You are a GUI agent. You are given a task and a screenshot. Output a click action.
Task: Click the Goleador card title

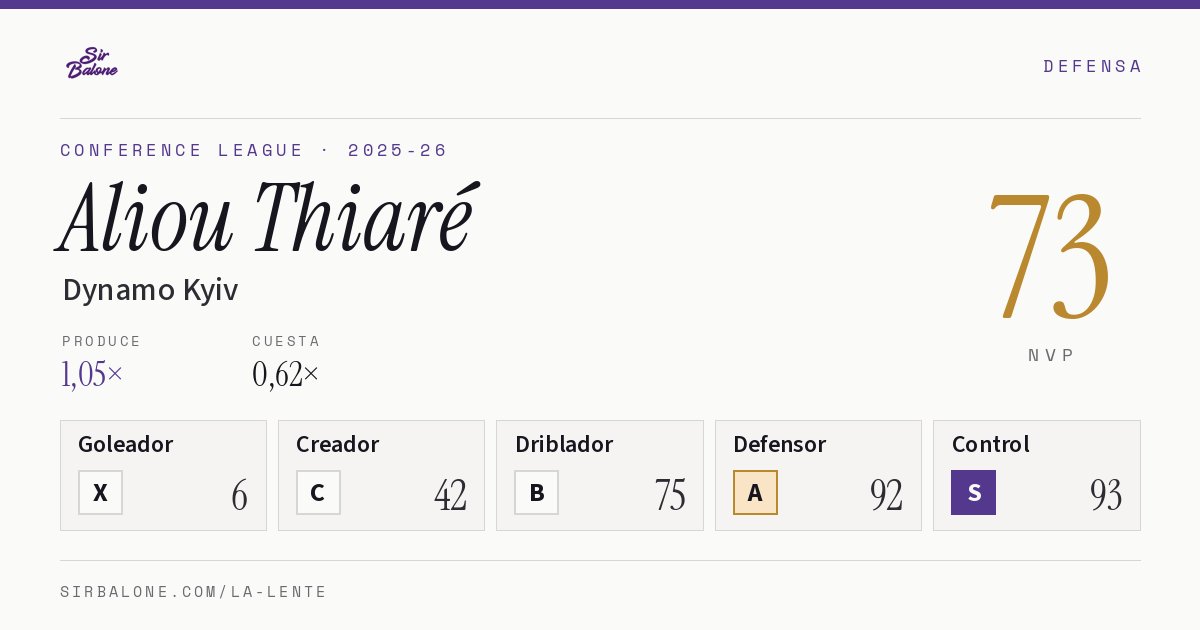tap(126, 444)
